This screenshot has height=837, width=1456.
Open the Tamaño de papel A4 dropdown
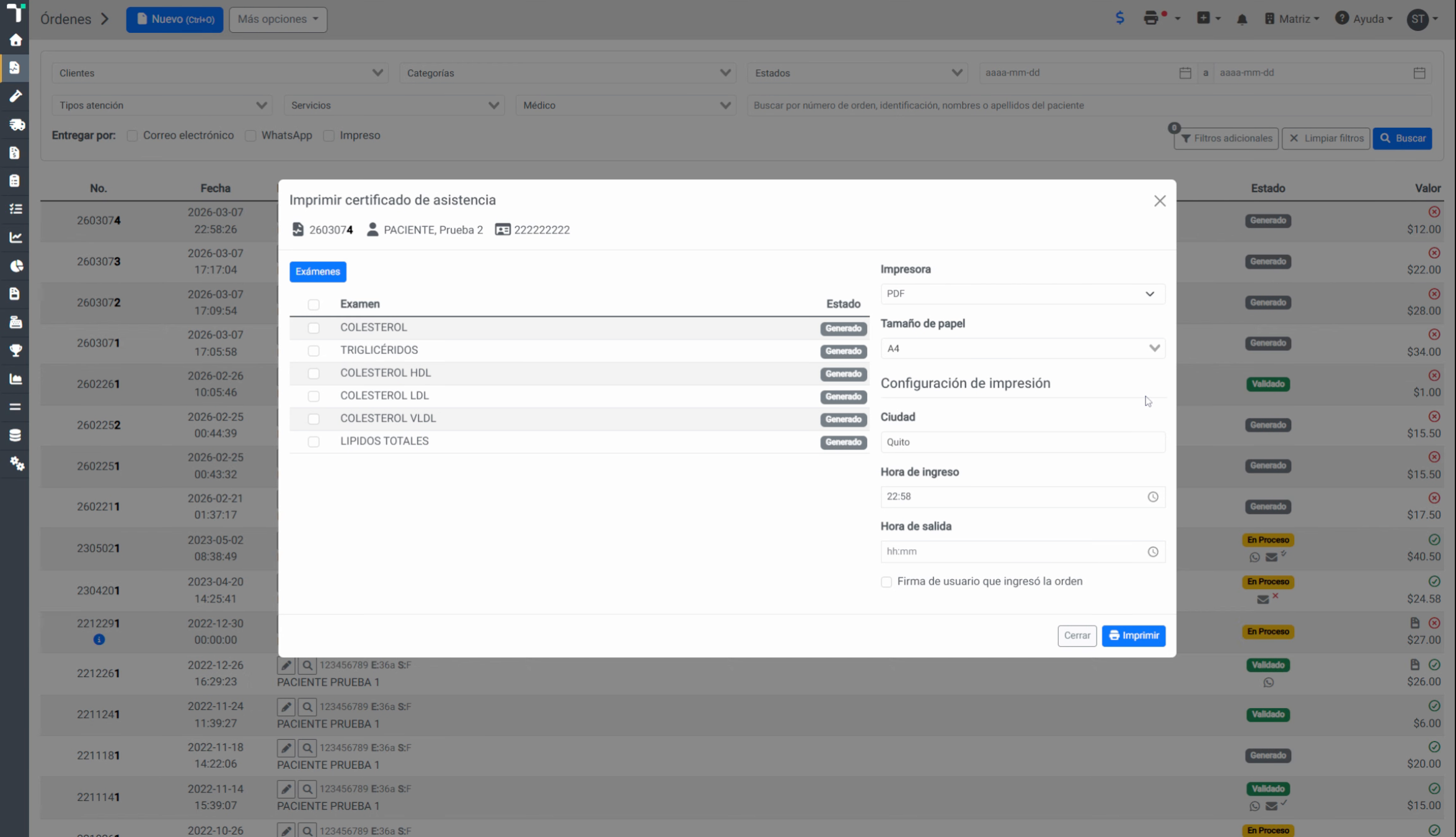1022,348
